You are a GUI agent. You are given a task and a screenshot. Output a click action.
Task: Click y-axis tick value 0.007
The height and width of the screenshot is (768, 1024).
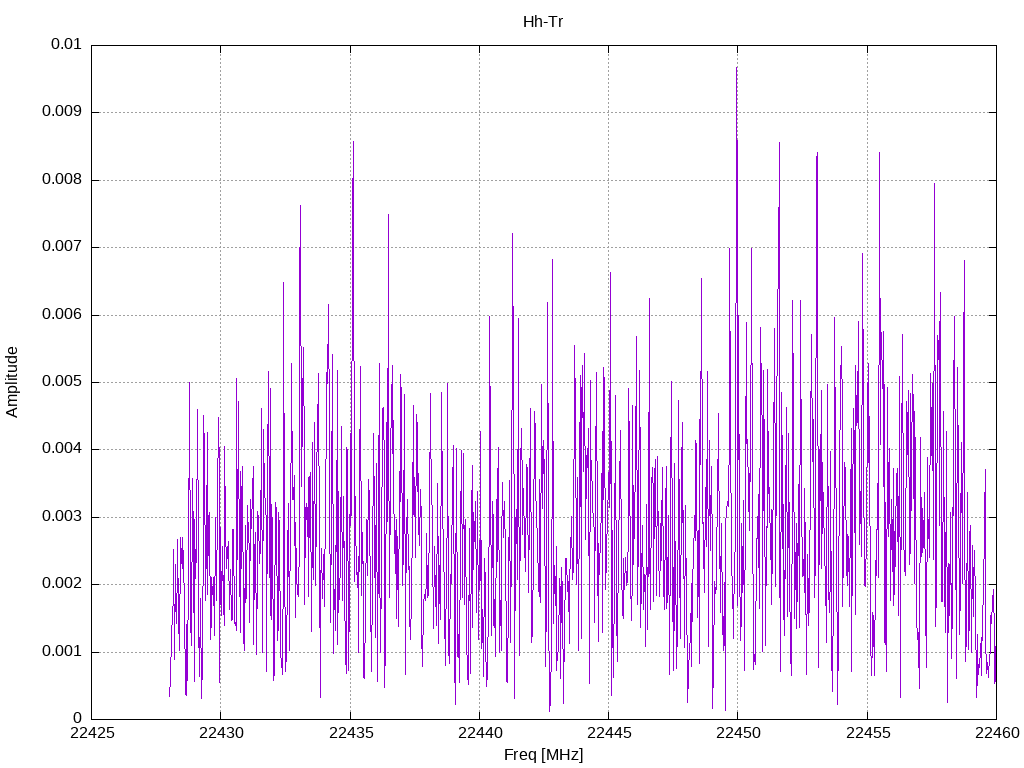click(61, 246)
